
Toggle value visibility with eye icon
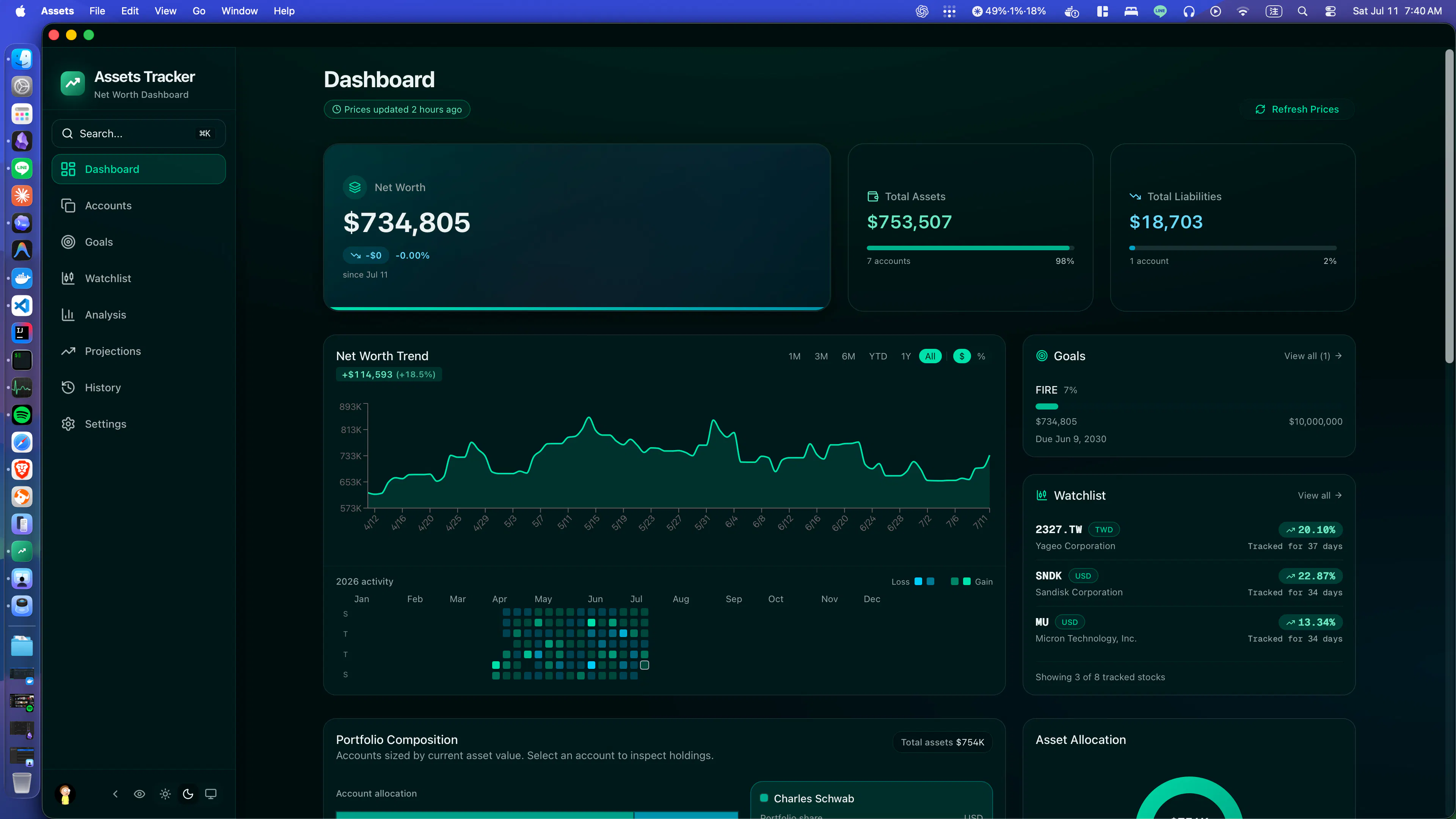(140, 794)
